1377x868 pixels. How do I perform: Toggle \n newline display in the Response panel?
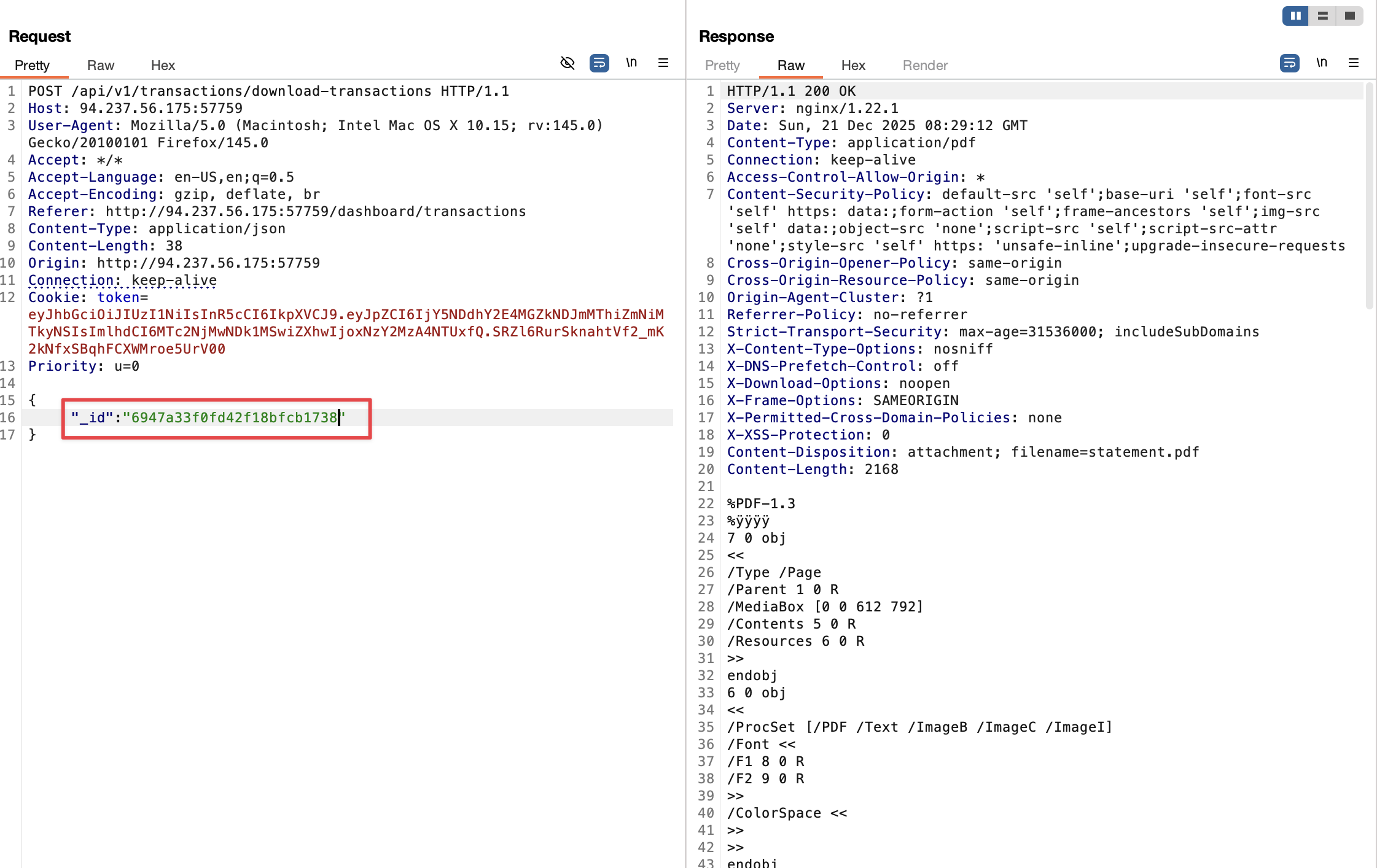[1322, 62]
